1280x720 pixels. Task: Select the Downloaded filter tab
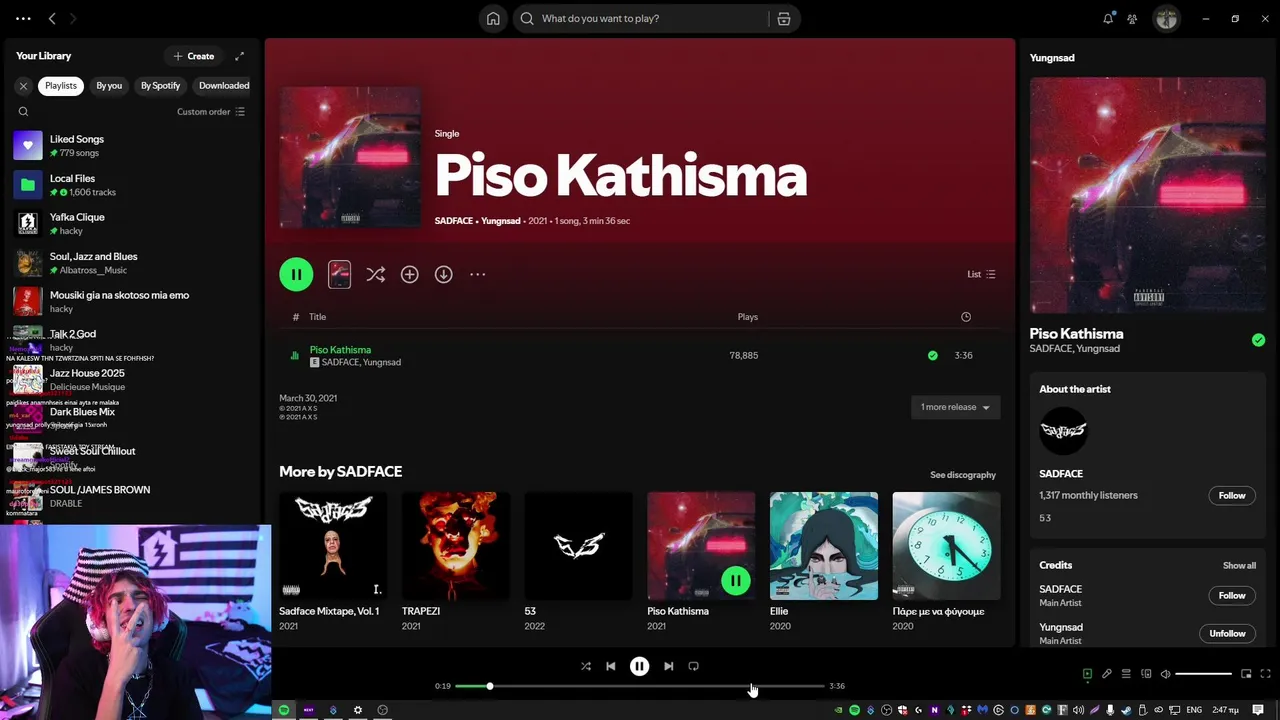224,86
